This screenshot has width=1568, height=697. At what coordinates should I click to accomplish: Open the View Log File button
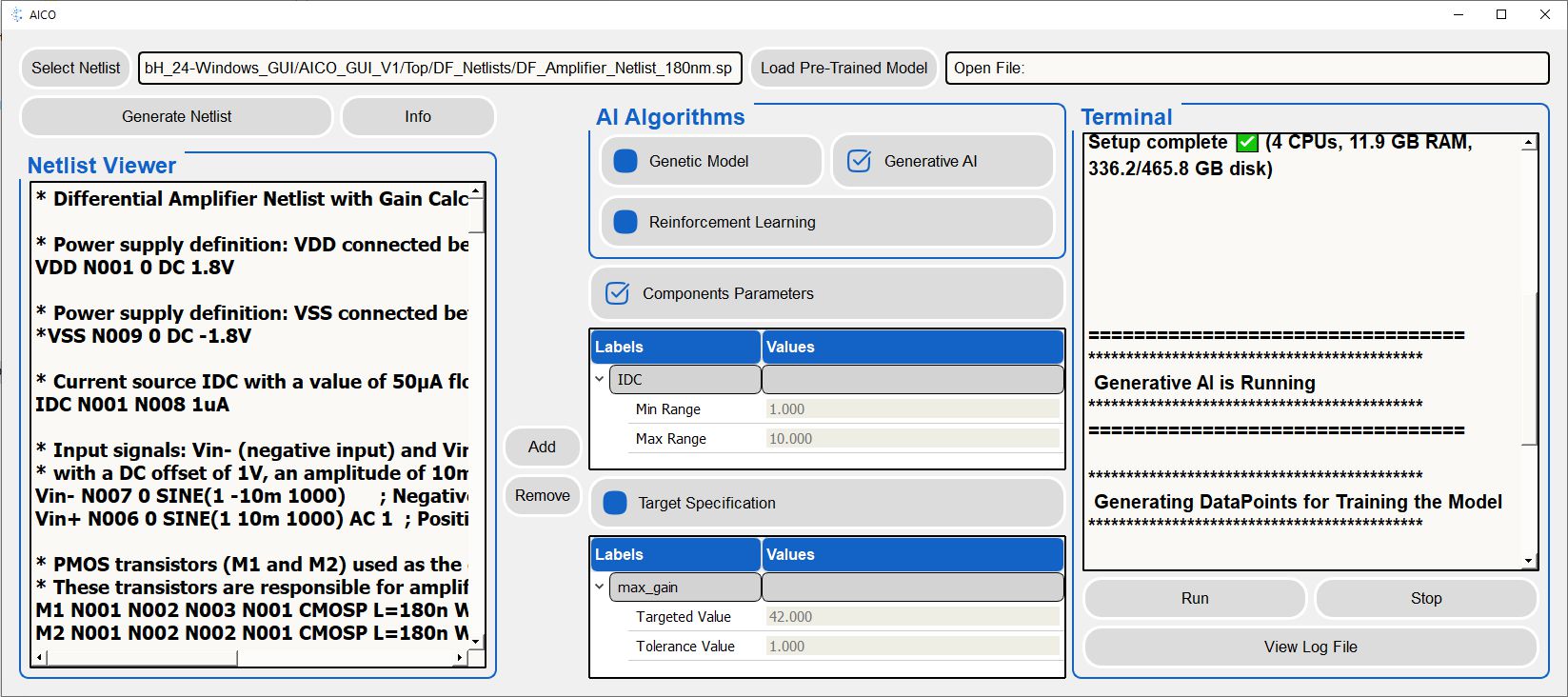click(1310, 647)
